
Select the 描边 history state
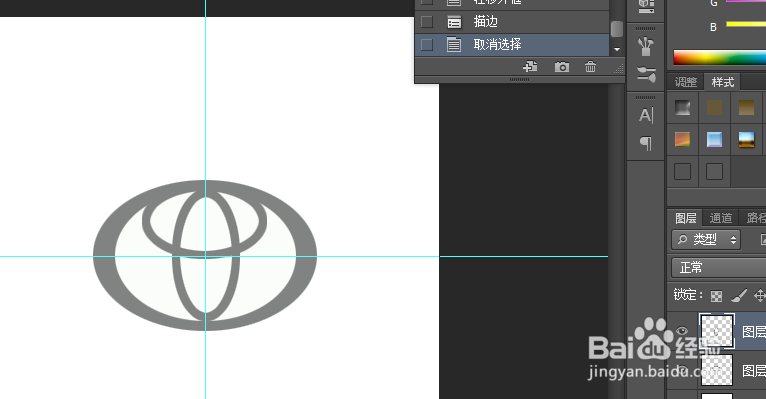(x=512, y=21)
